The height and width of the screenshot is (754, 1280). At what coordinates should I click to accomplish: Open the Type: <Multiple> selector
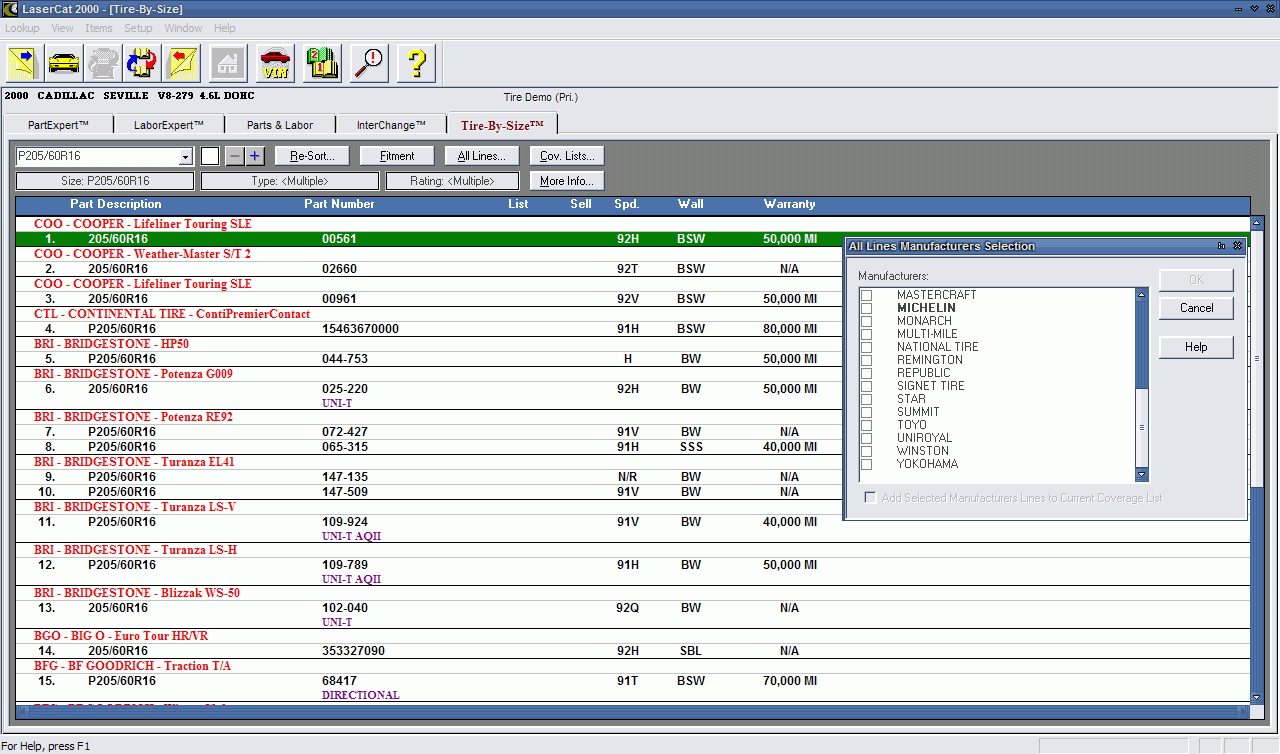coord(290,181)
